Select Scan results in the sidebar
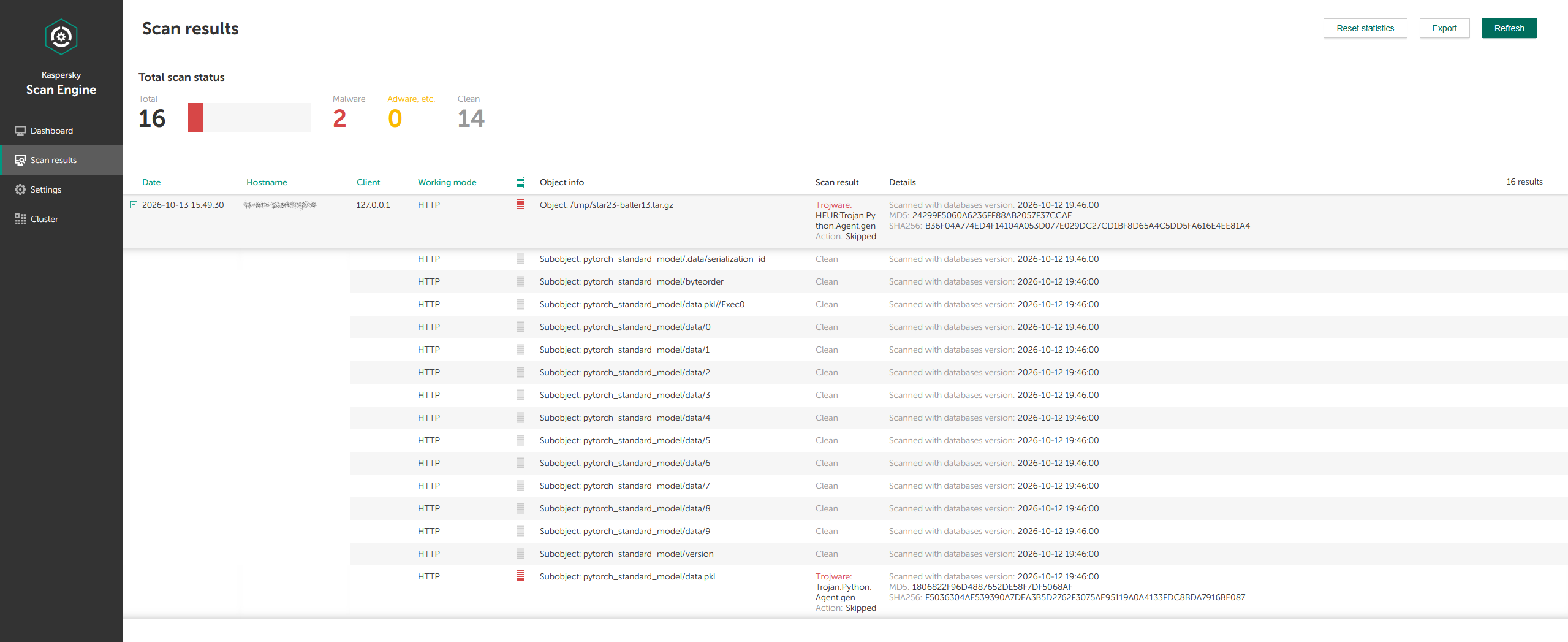Screen dimensions: 1568x642 click(x=61, y=160)
